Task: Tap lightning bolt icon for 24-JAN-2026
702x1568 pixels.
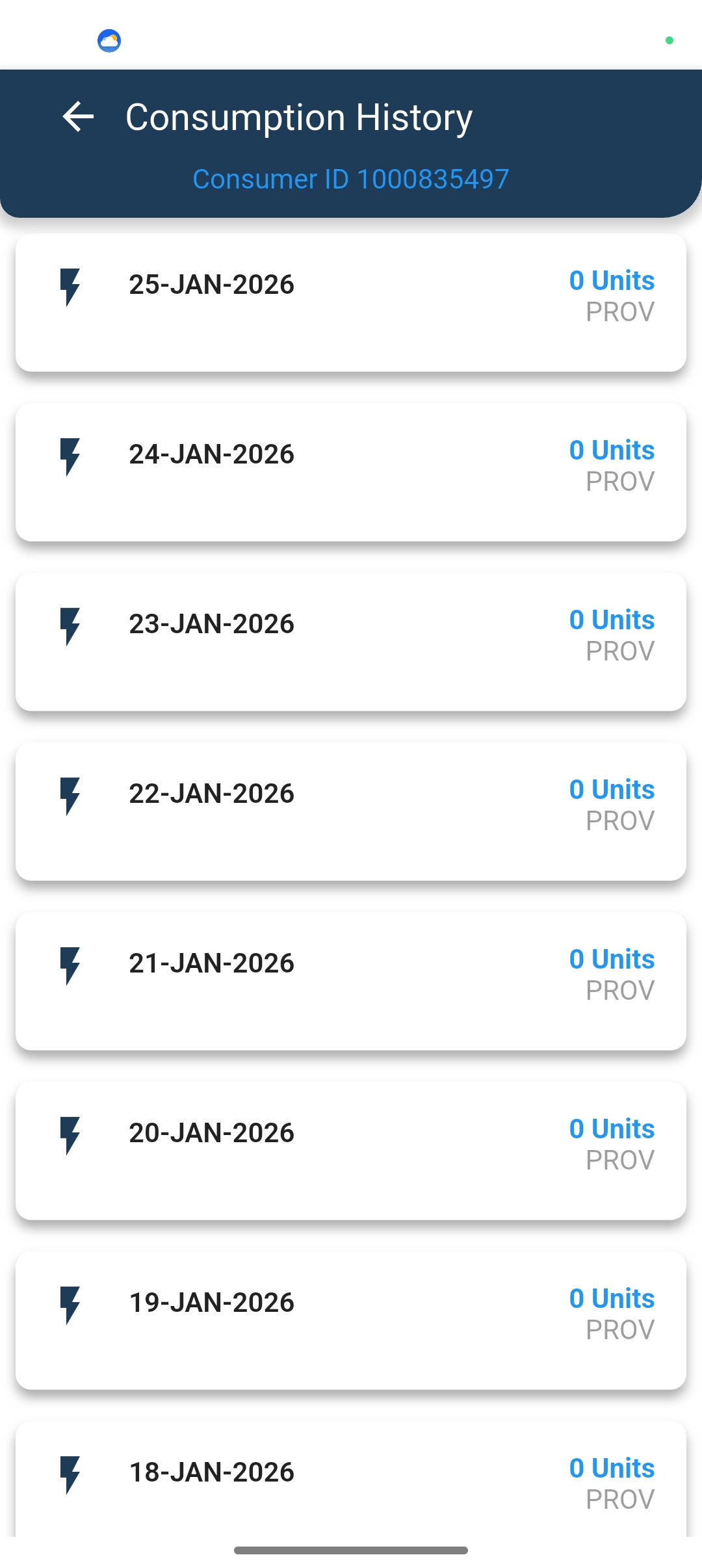Action: click(x=70, y=456)
